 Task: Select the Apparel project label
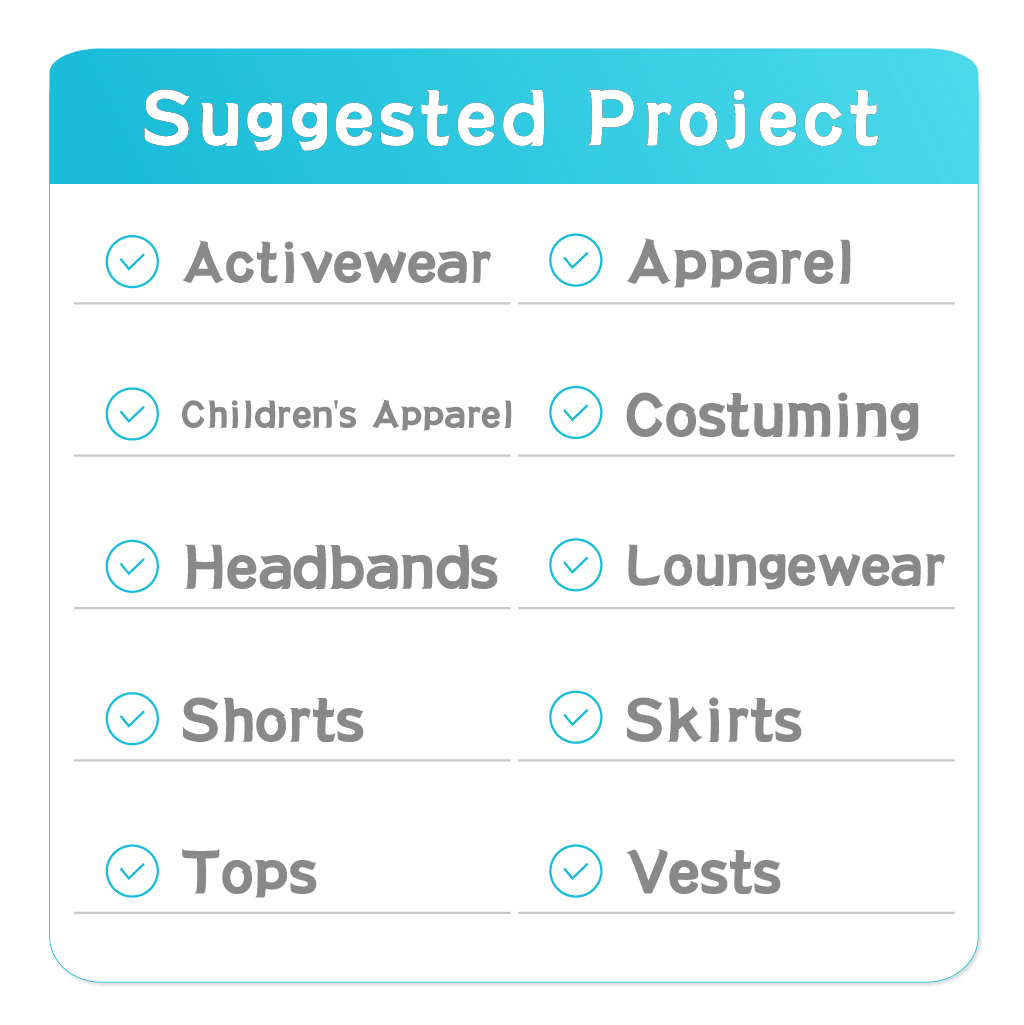point(740,264)
